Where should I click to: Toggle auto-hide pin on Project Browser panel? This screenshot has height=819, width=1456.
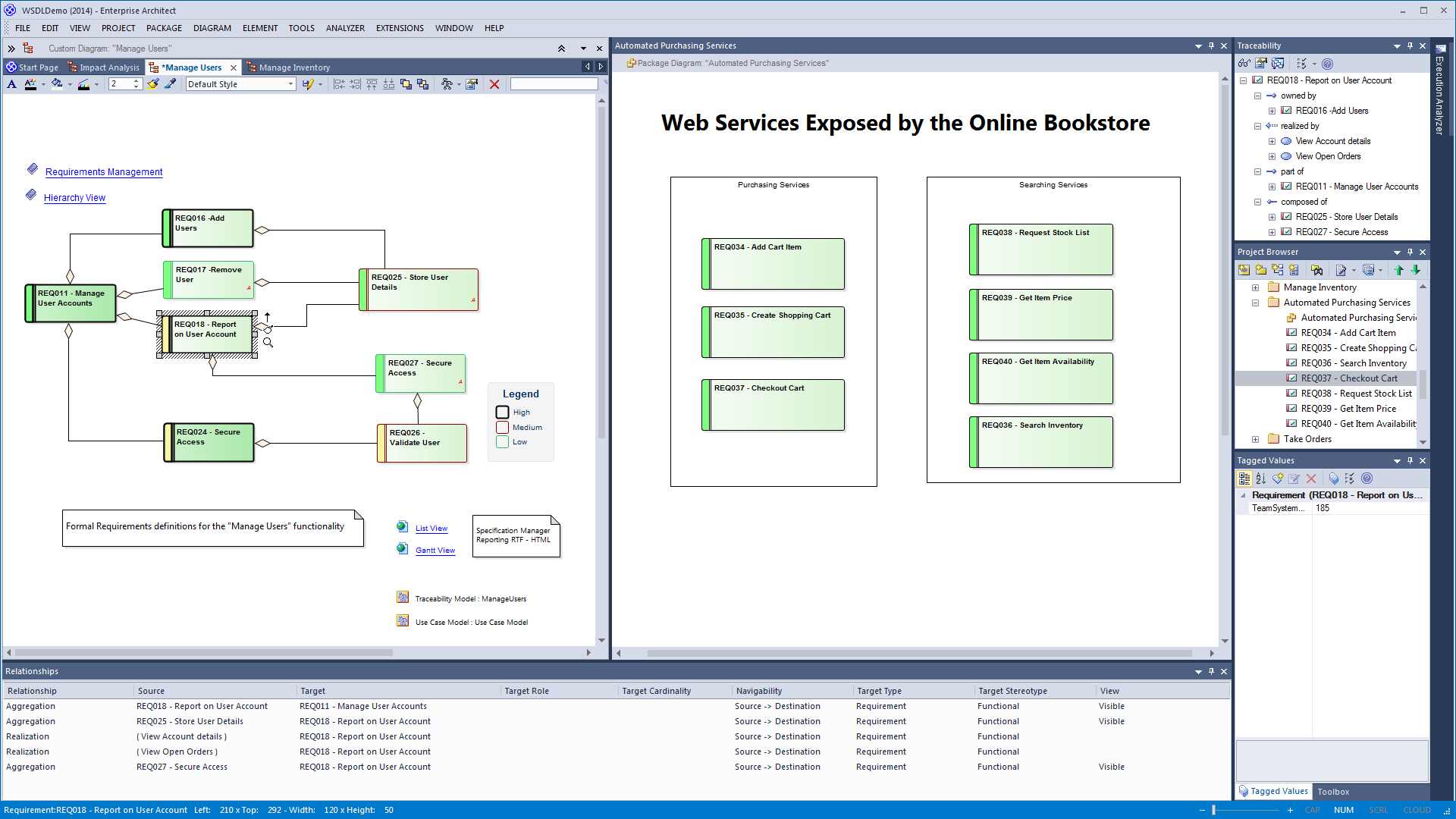(x=1410, y=252)
